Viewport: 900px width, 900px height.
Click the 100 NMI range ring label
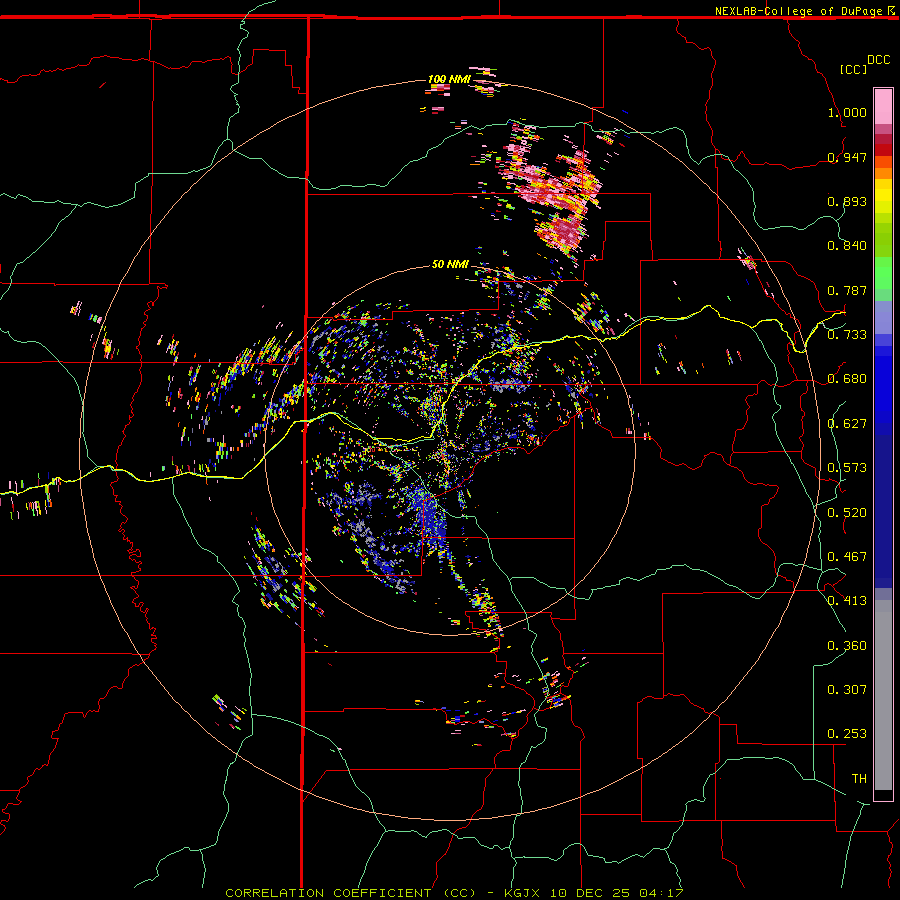449,79
